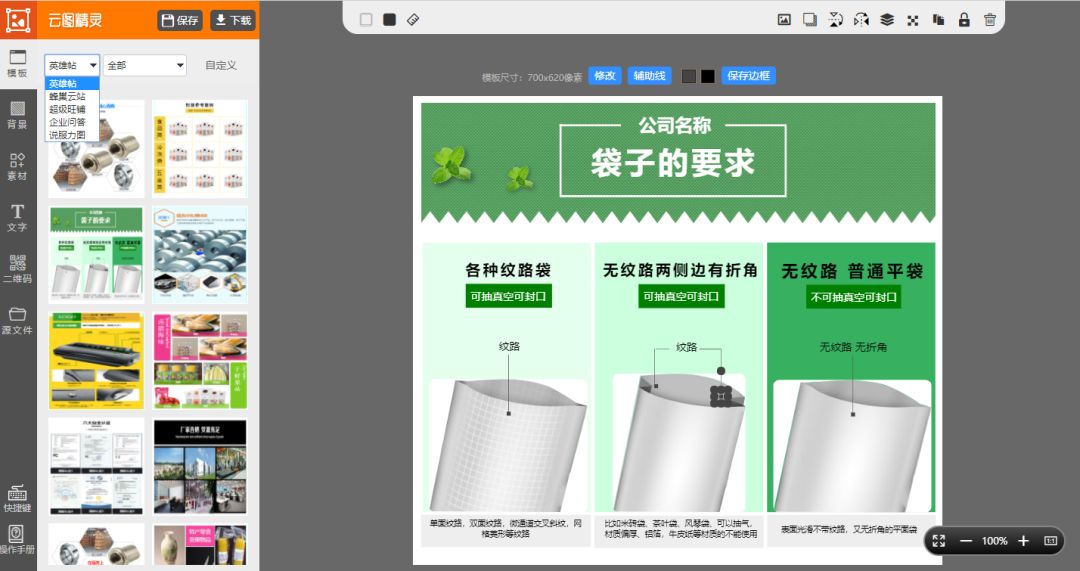Zoom out with the minus icon
The height and width of the screenshot is (571, 1080).
[966, 541]
